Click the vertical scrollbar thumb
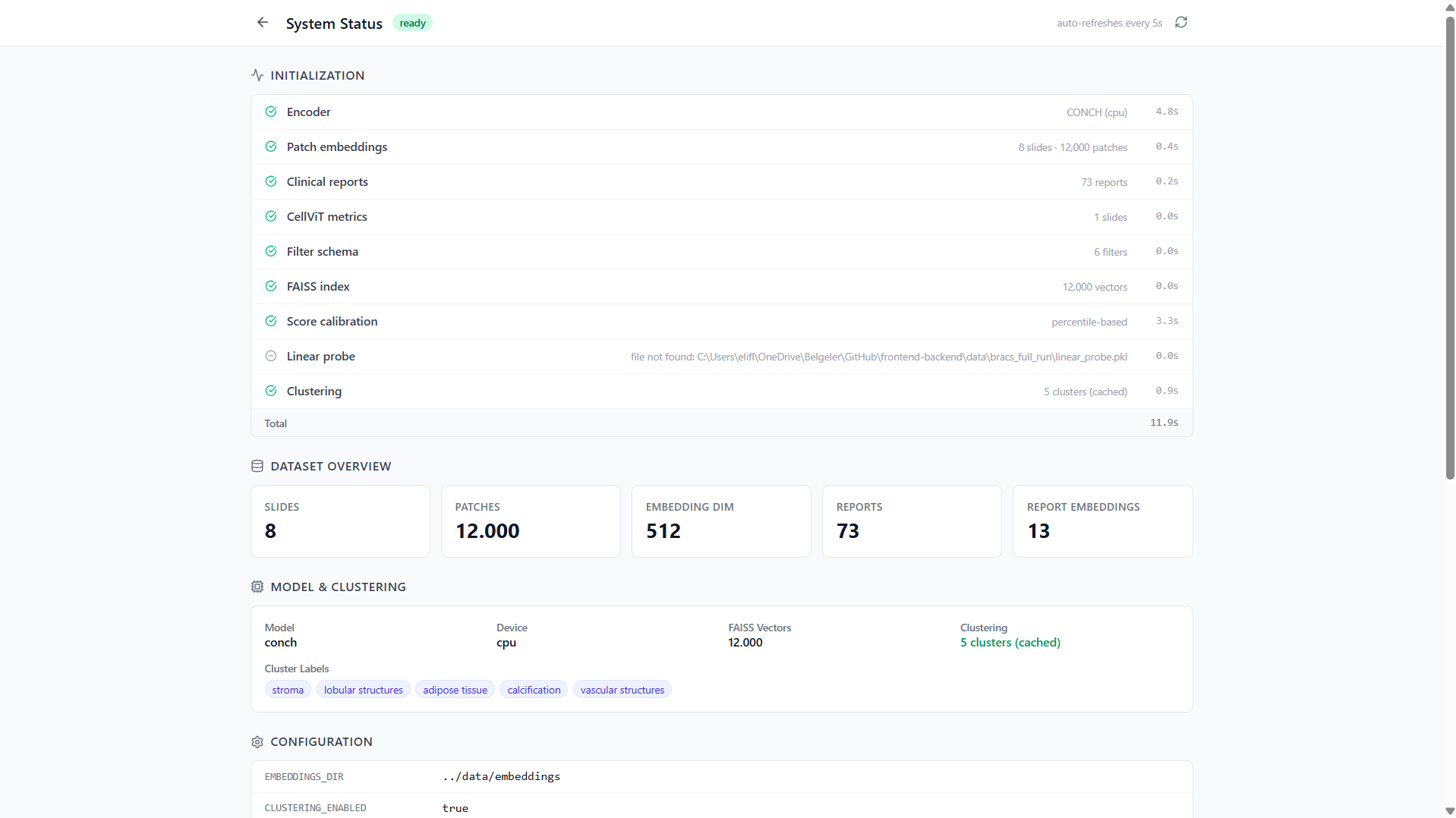Screen dimensions: 1456x818 point(1450,247)
